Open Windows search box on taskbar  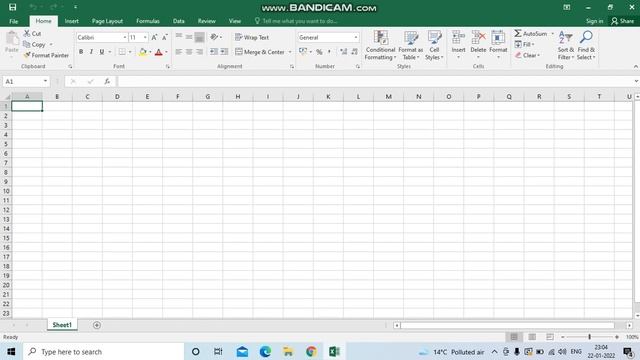click(103, 352)
